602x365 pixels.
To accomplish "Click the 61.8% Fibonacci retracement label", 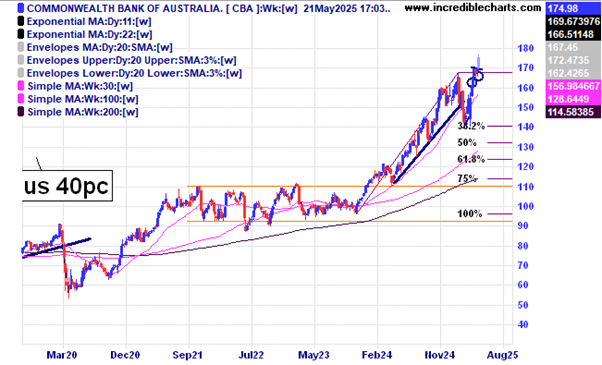I will 471,159.
